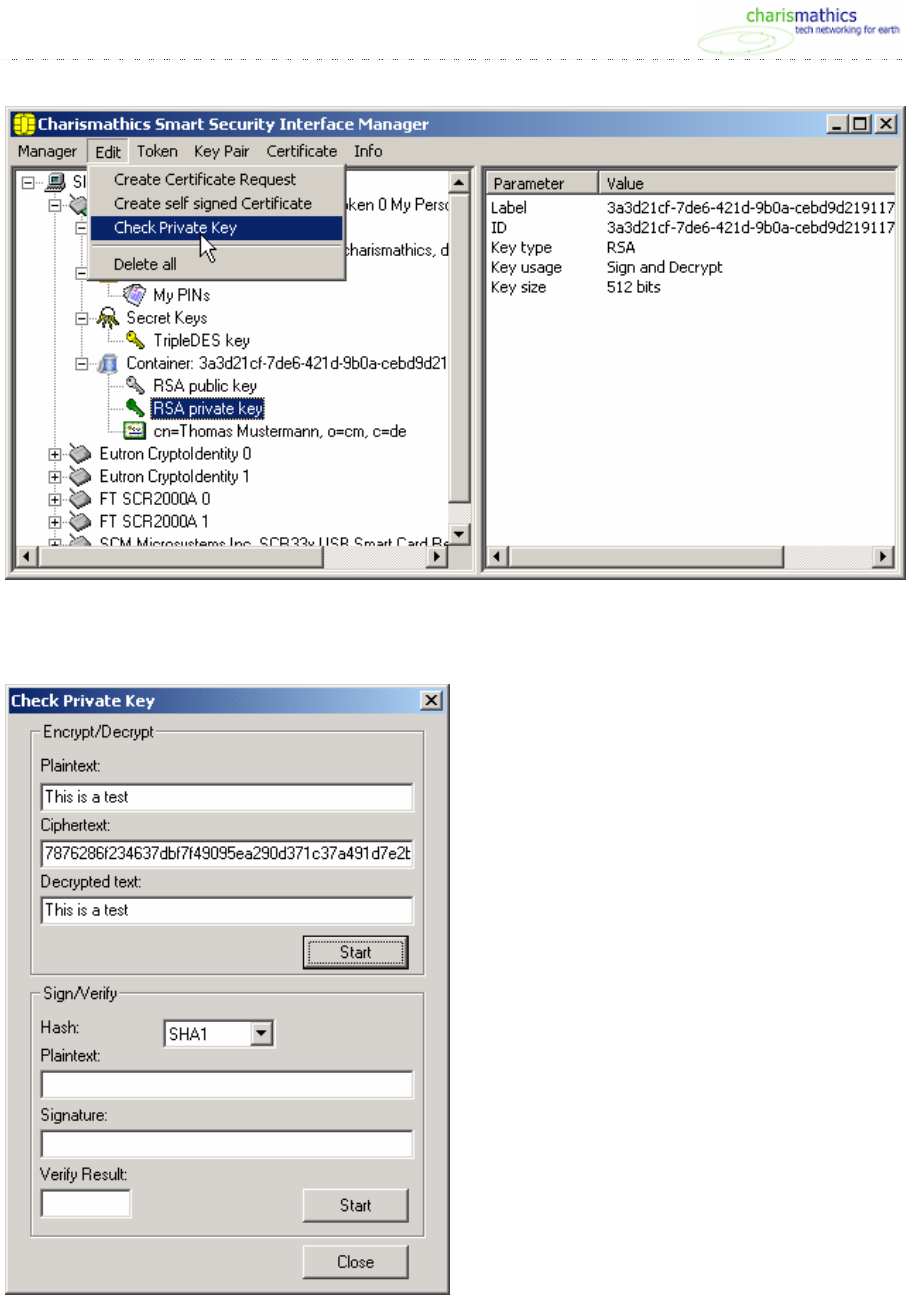Select the FT SCR2000A 0 label
Screen dimensions: 906x1295
pos(154,499)
